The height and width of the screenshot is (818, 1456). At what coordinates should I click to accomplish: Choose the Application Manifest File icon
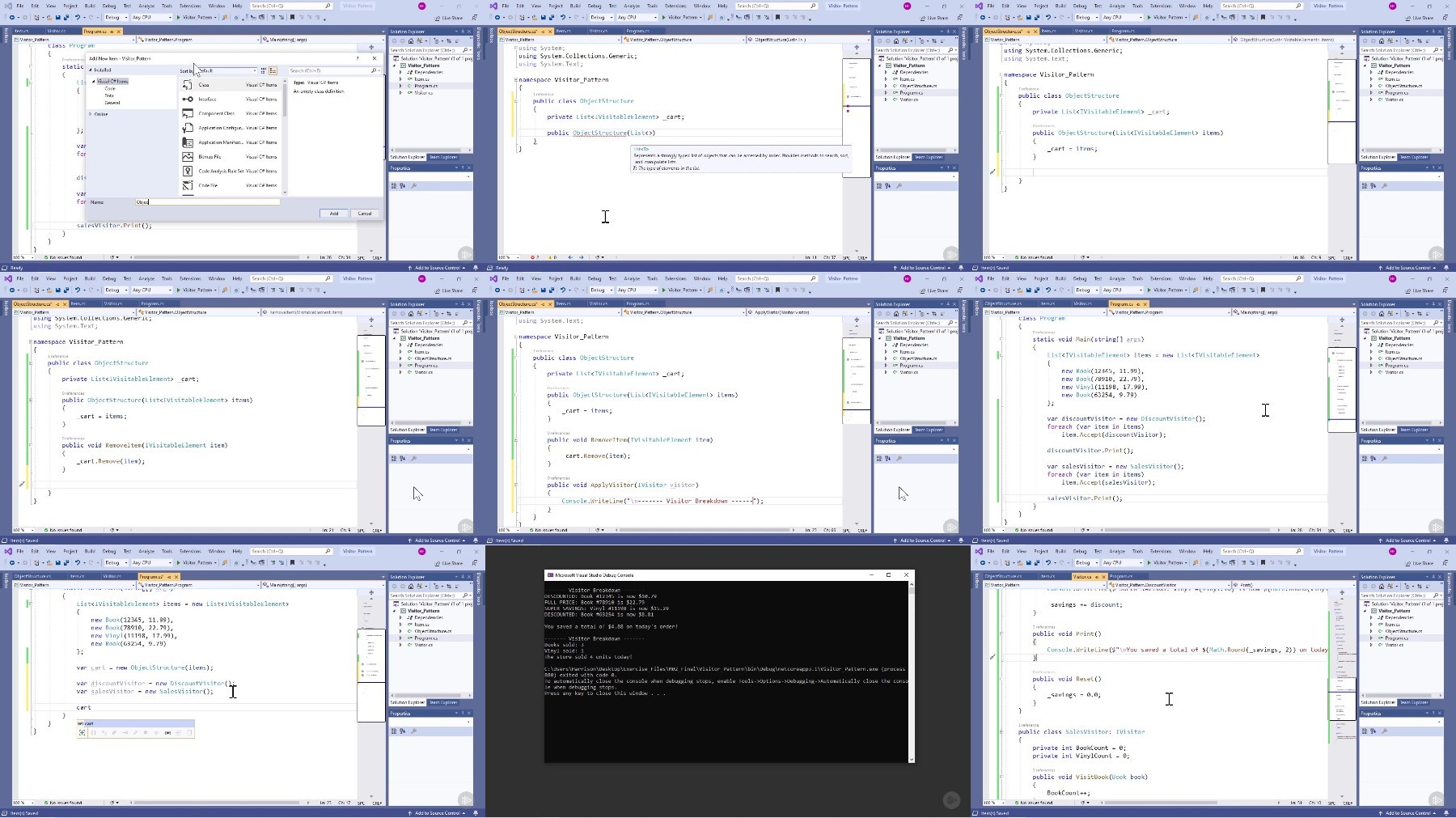tap(188, 142)
